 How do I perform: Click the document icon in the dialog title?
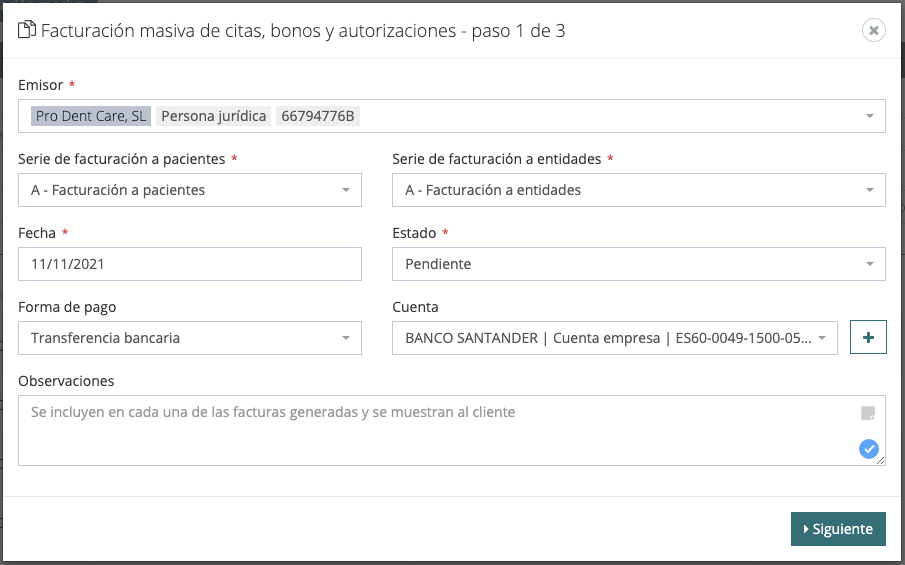point(28,31)
